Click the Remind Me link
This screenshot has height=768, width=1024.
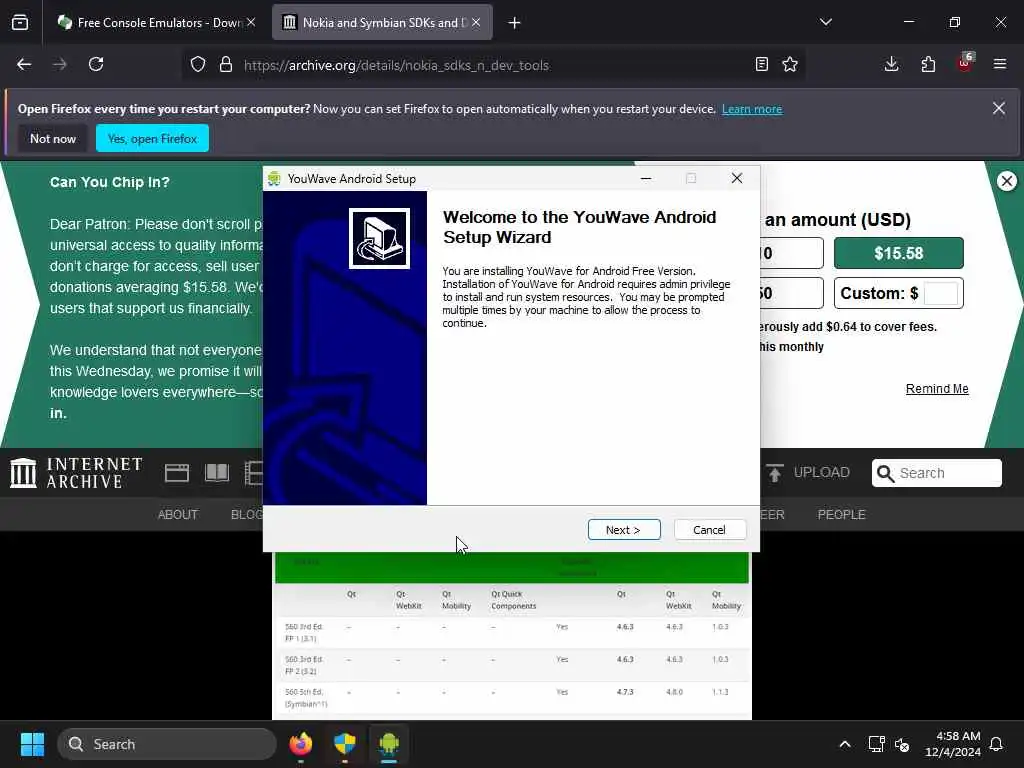click(937, 389)
